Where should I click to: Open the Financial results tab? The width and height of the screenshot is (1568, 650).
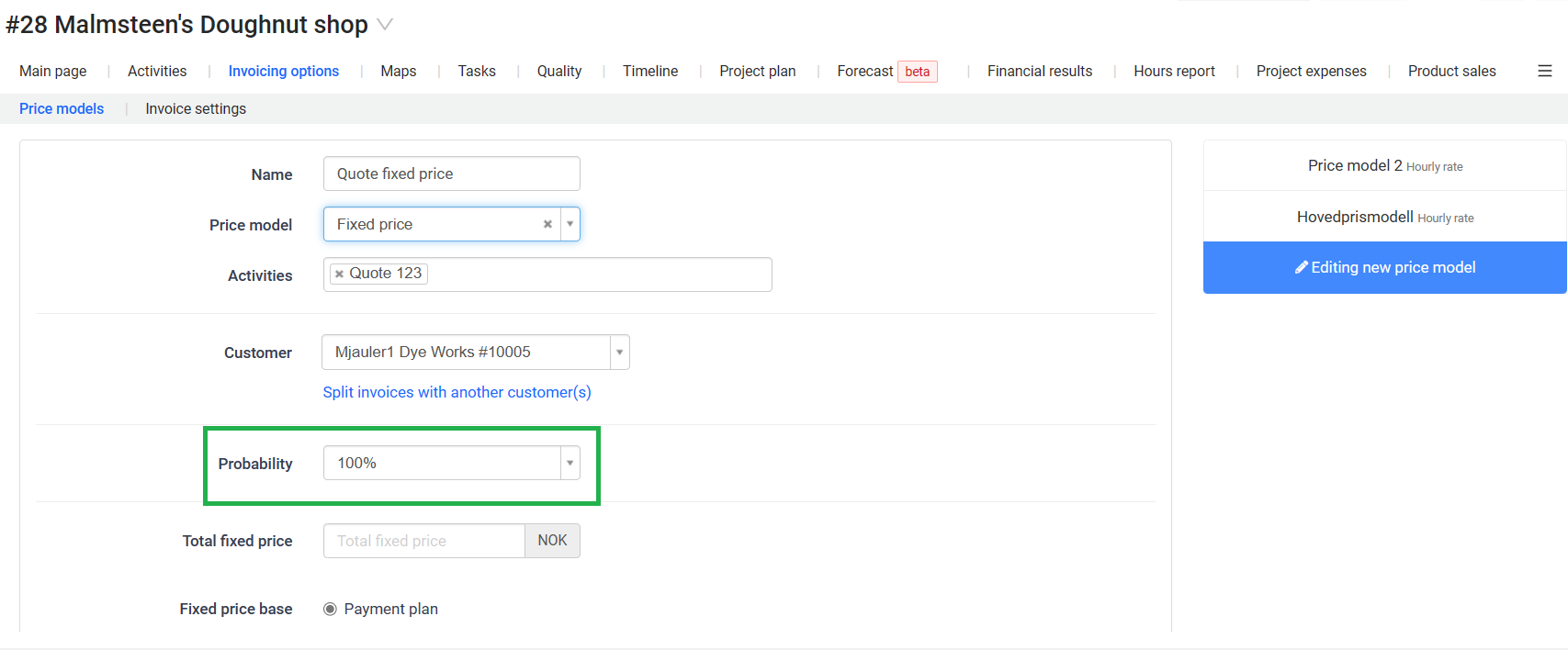point(1040,71)
